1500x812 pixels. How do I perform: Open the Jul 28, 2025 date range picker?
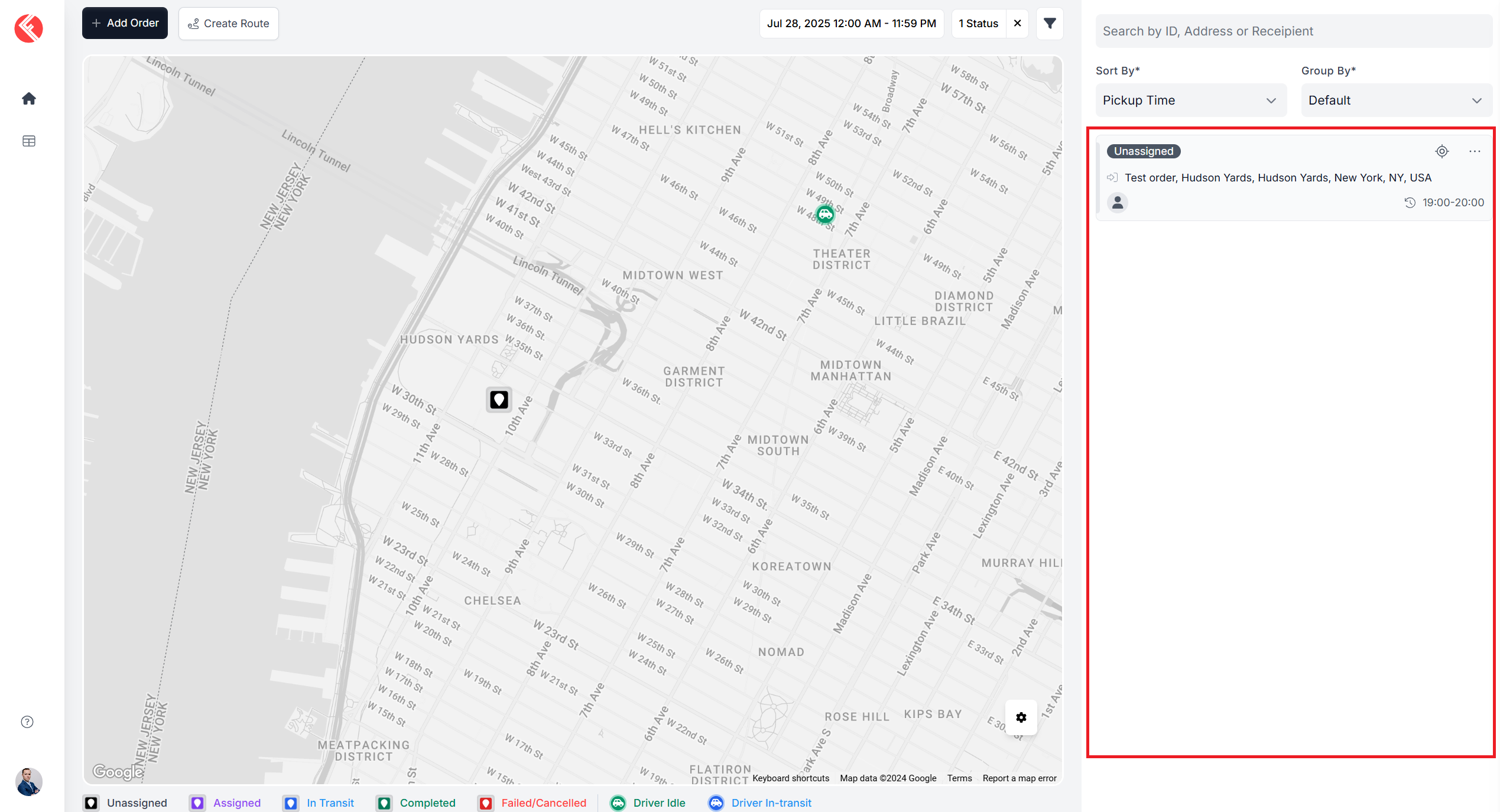[x=851, y=24]
